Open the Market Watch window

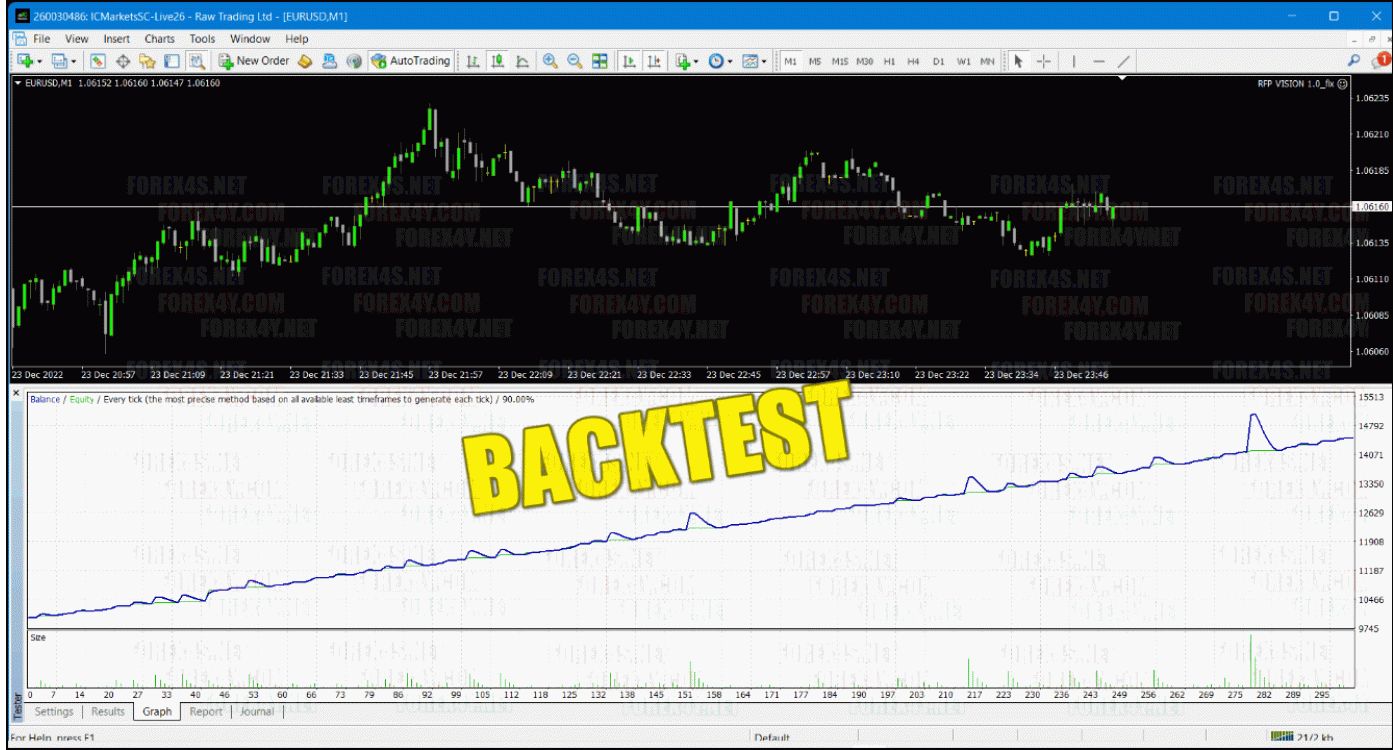click(98, 61)
